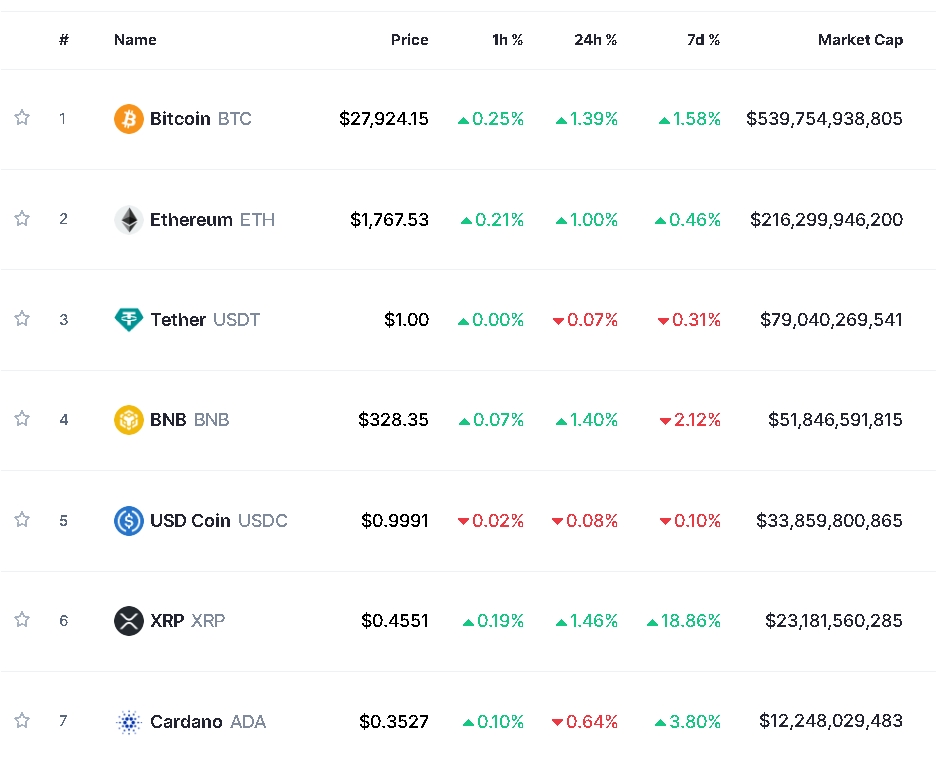Click the XRP black logo icon
Image resolution: width=936 pixels, height=761 pixels.
(x=129, y=621)
